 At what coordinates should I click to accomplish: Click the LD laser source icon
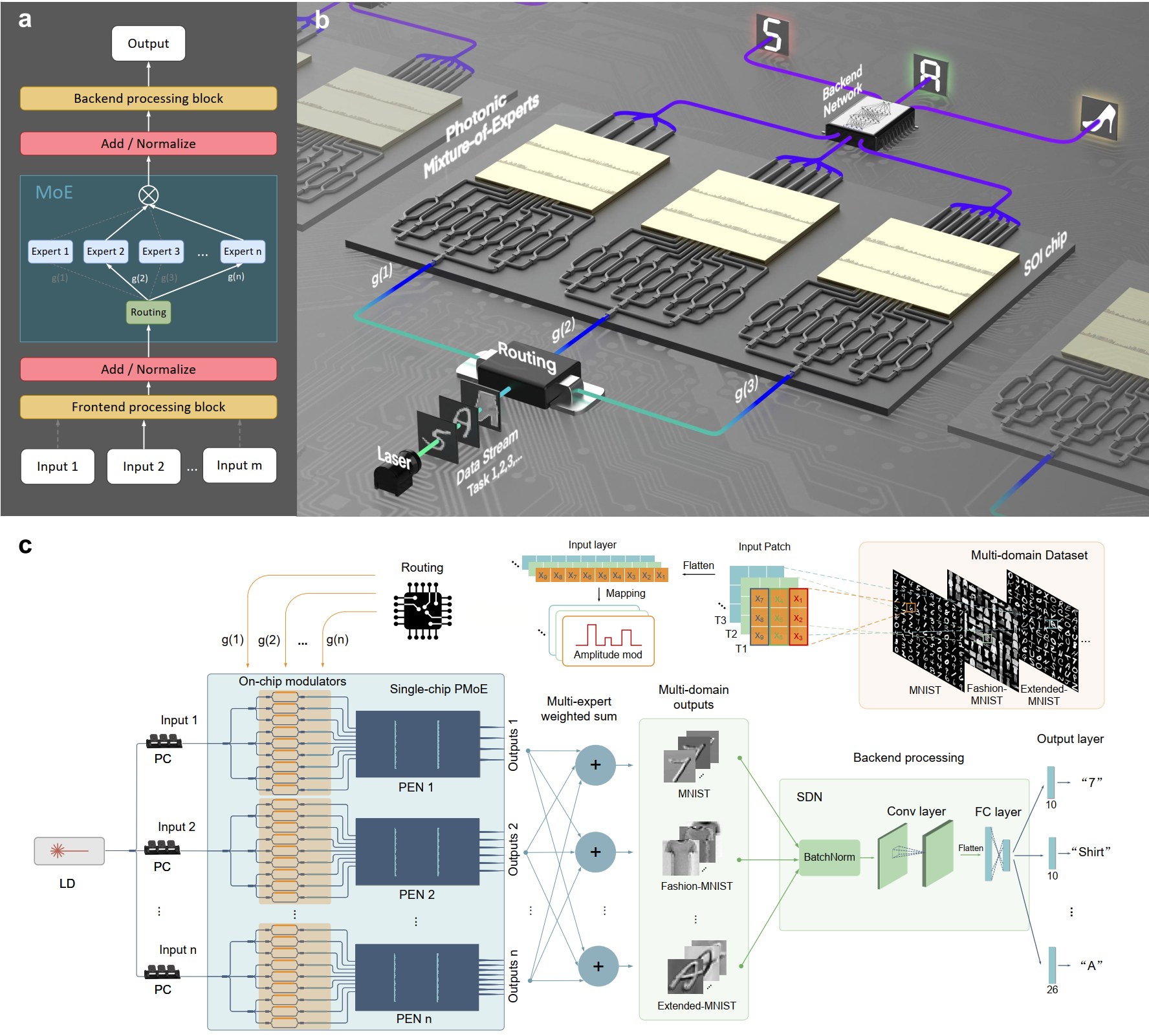pos(69,850)
